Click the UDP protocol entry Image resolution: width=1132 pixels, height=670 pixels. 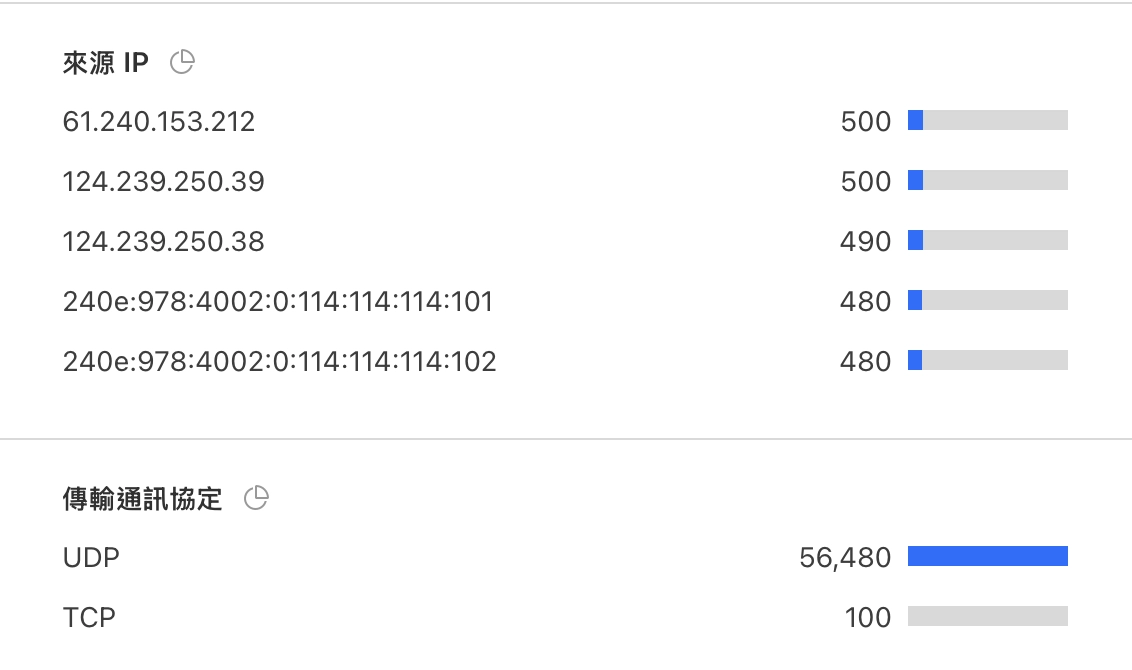tap(91, 557)
